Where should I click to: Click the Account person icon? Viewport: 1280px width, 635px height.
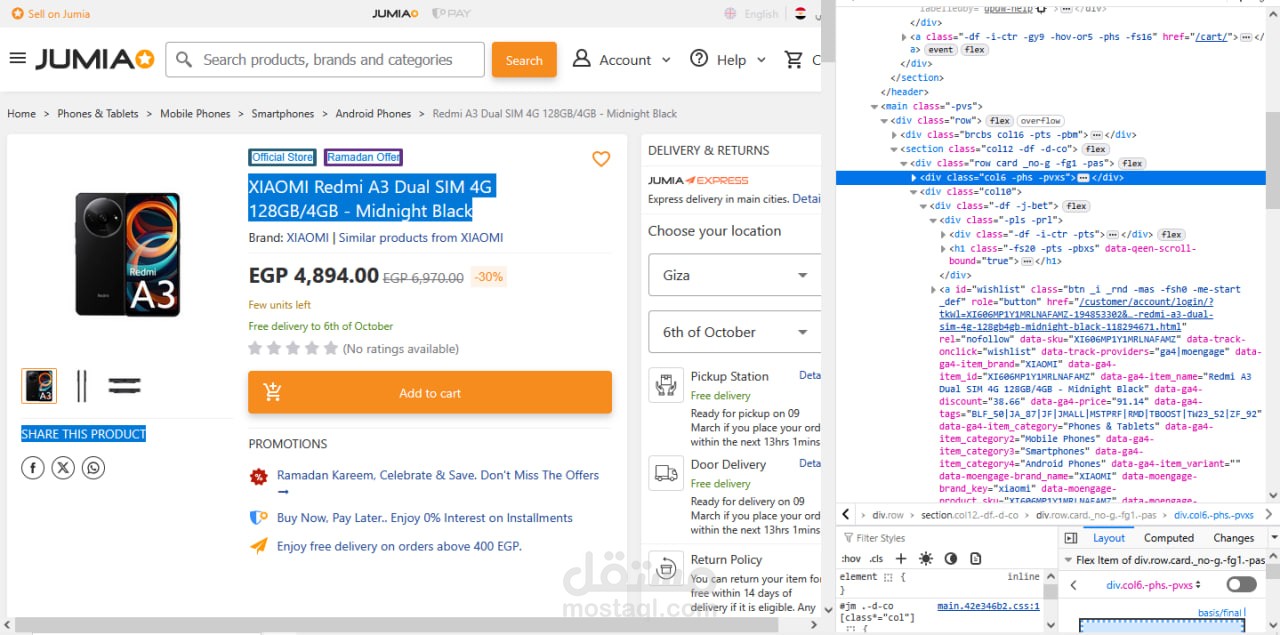(x=581, y=59)
